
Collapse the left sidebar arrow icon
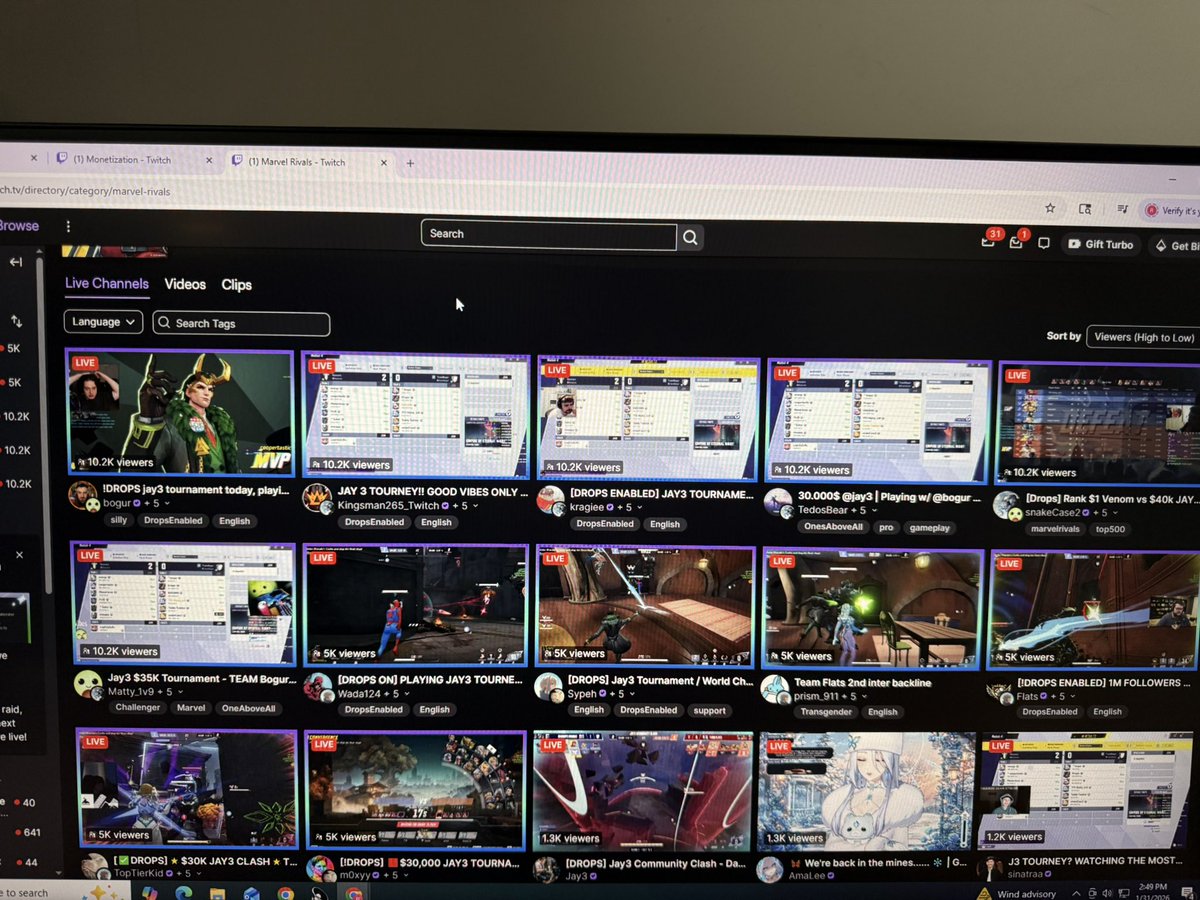pos(16,262)
